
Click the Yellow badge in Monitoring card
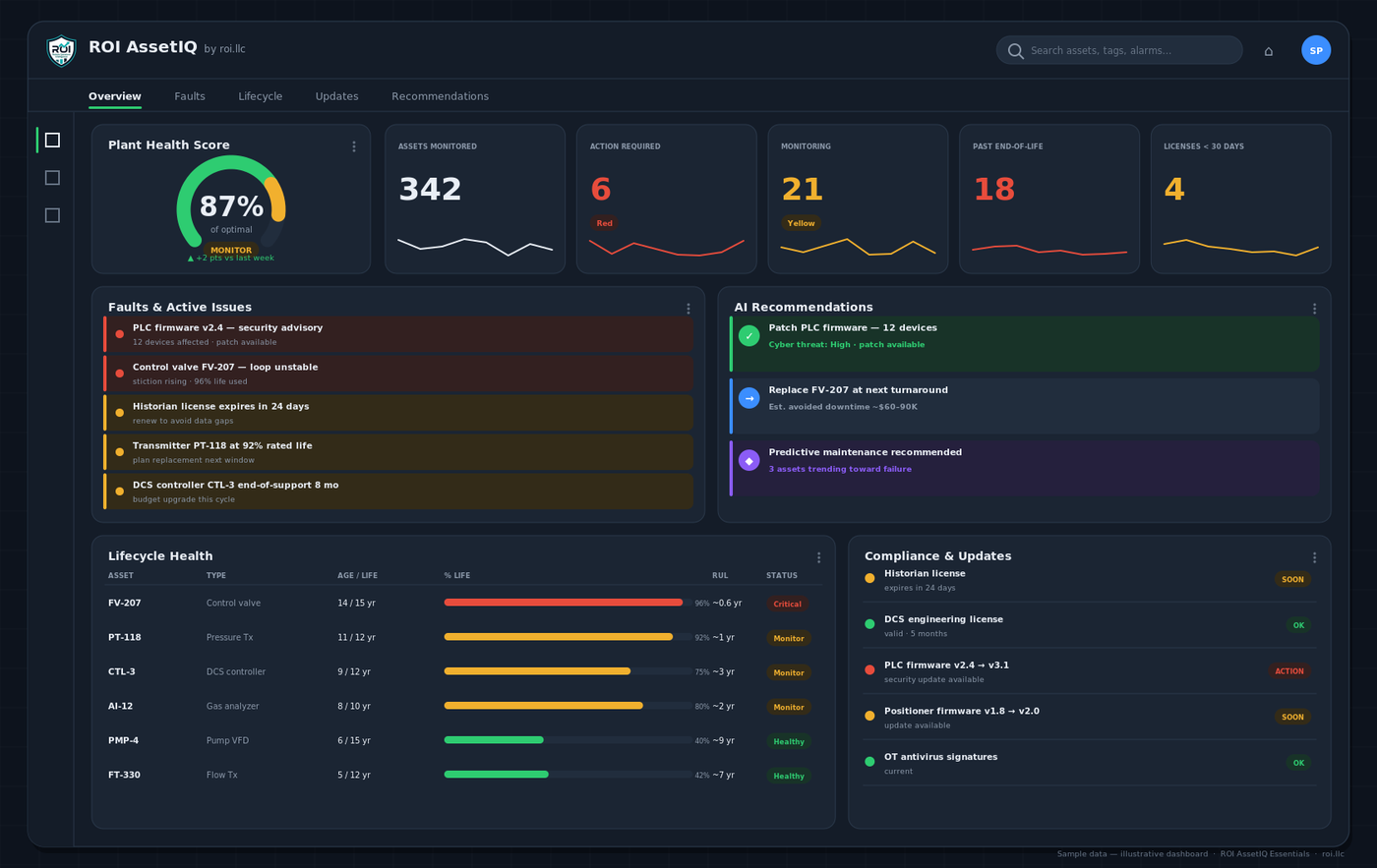coord(801,223)
